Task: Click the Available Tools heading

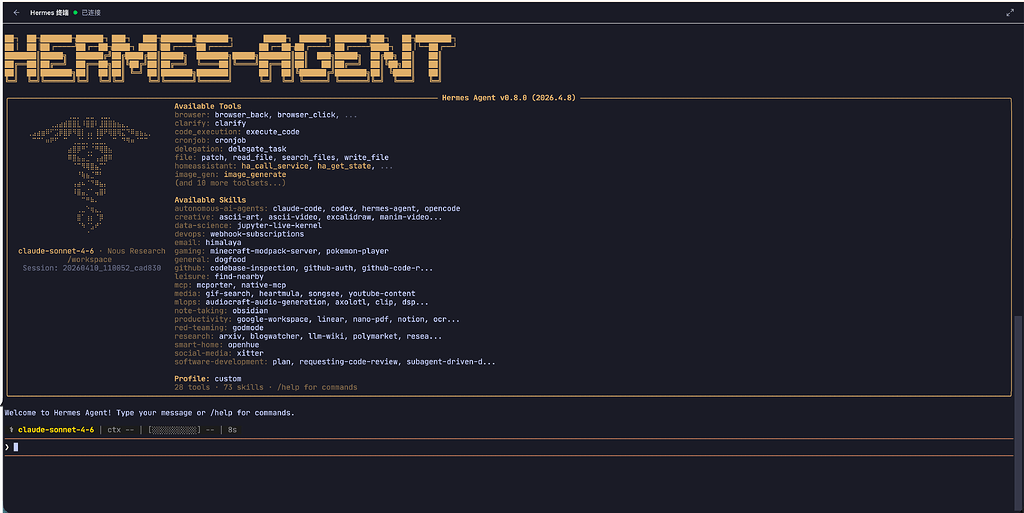Action: pyautogui.click(x=208, y=106)
